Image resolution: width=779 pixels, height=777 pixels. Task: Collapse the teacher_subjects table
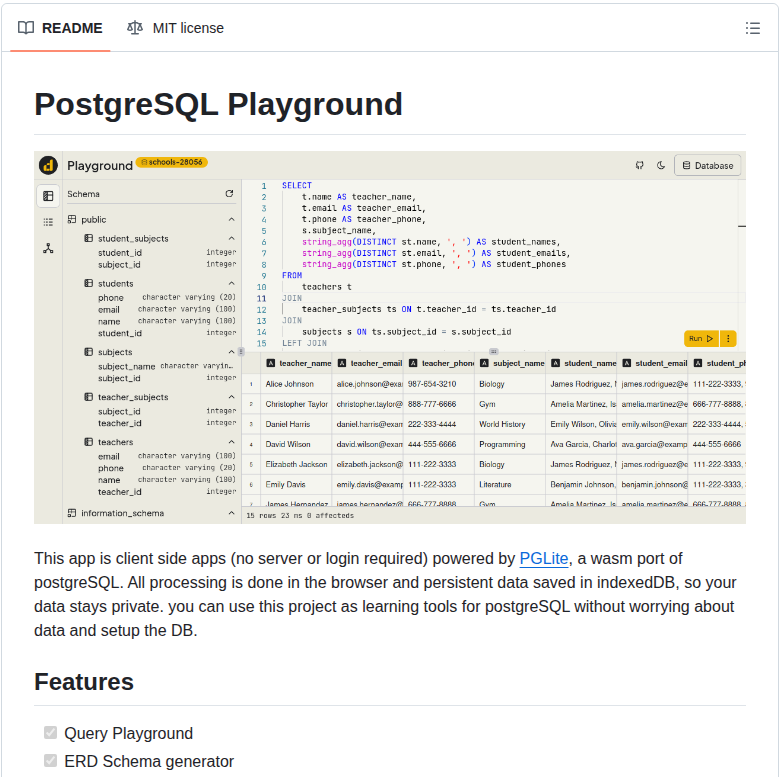click(232, 397)
